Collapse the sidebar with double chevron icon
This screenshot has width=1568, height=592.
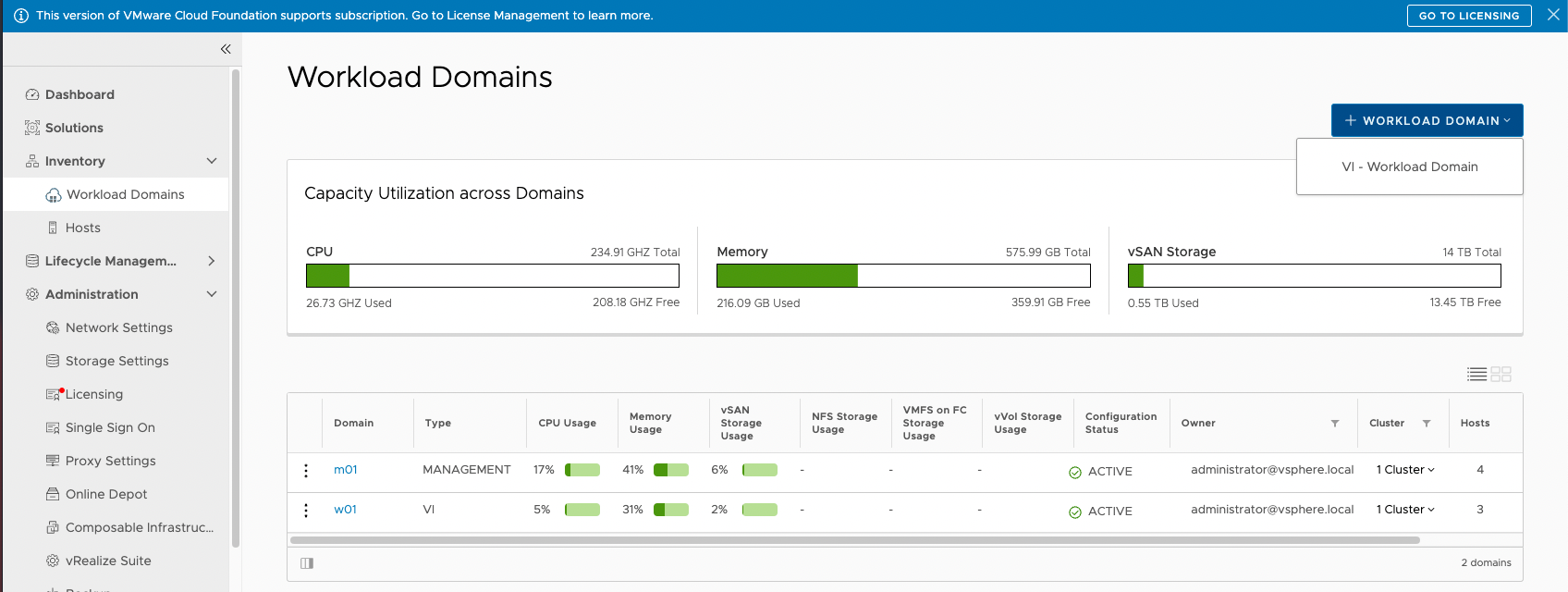point(226,49)
